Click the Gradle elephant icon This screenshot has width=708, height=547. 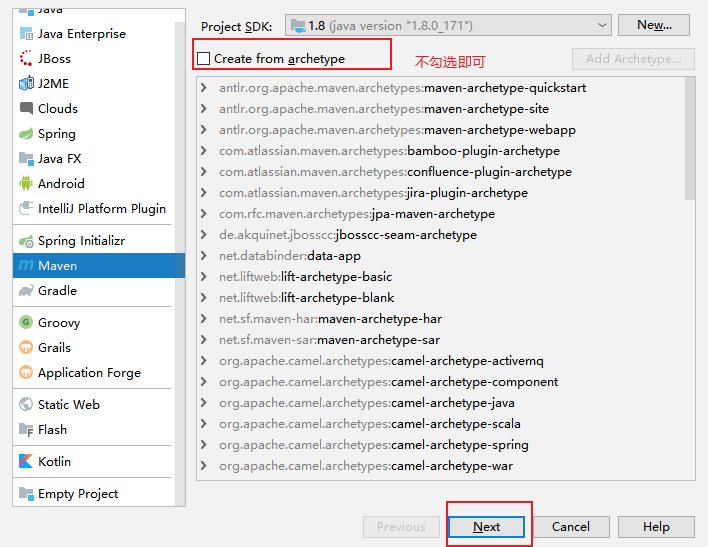point(26,290)
